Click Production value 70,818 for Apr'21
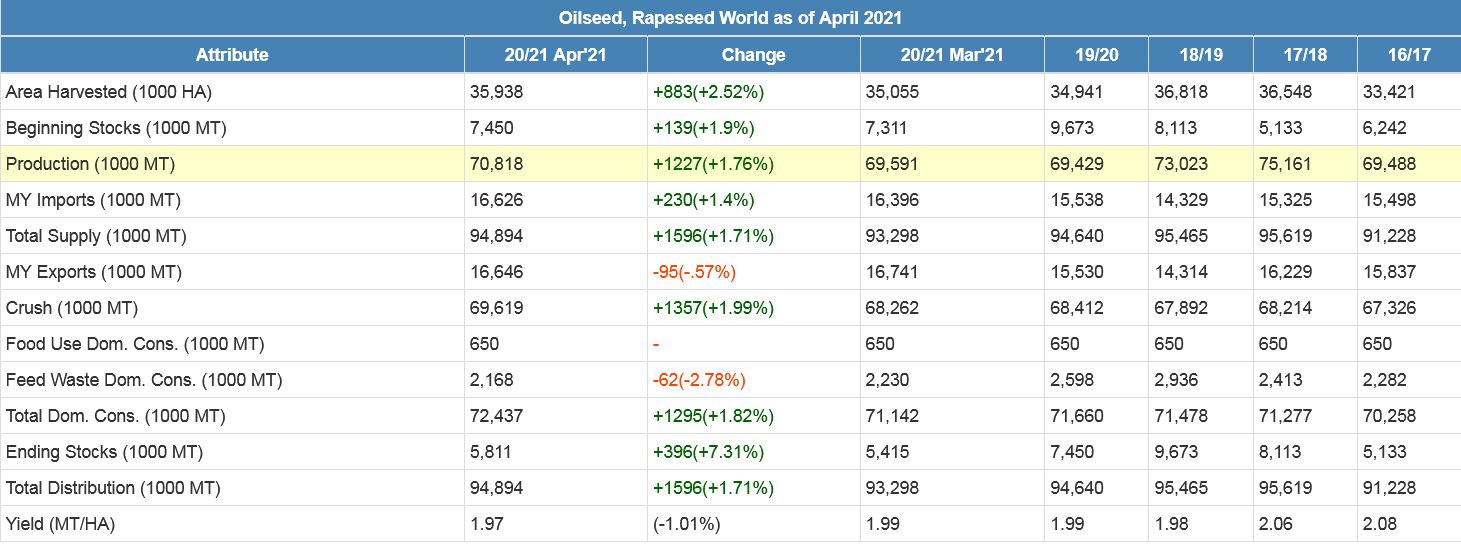The width and height of the screenshot is (1461, 547). (497, 164)
